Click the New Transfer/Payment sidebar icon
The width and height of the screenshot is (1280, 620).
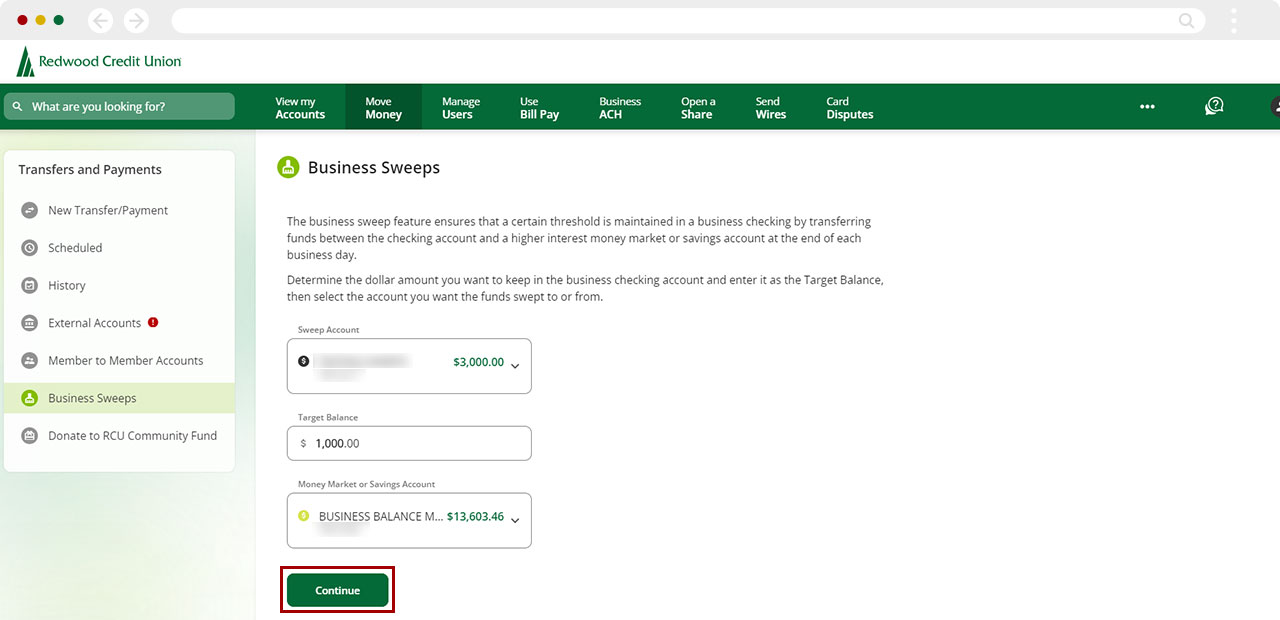[29, 210]
